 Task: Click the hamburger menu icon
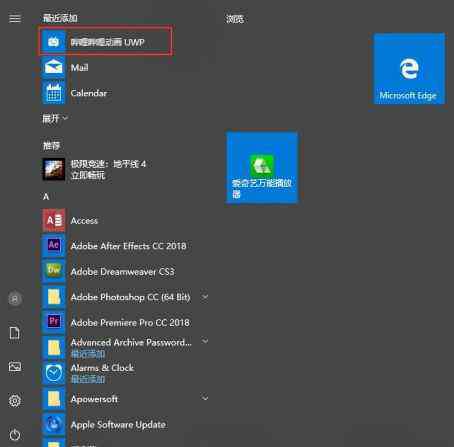[x=15, y=18]
